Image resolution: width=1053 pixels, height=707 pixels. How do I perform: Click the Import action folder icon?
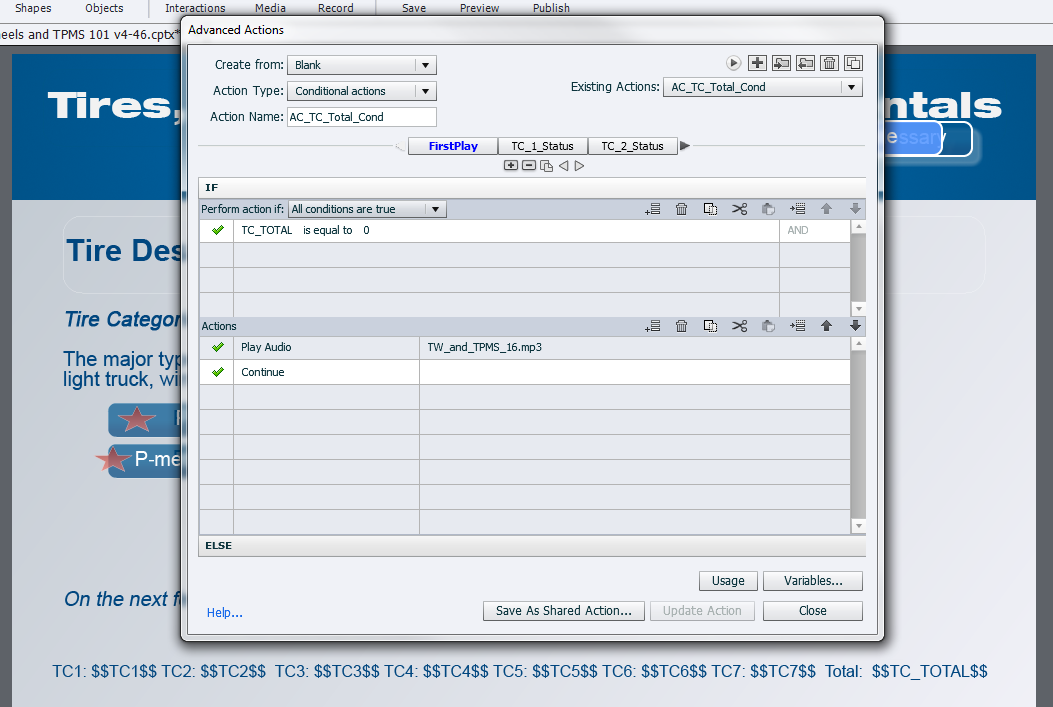tap(781, 63)
